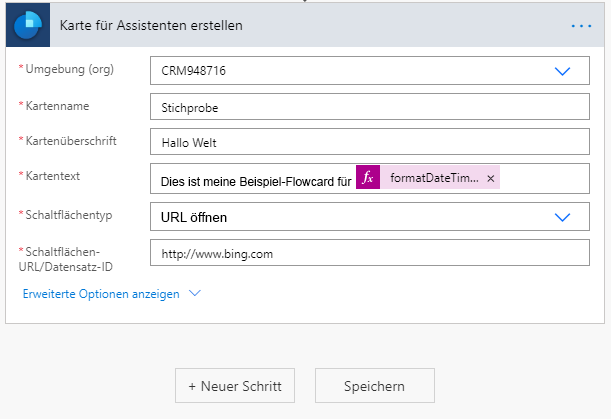This screenshot has width=611, height=419.
Task: Click the Dynamics 365 connector icon
Action: [x=27, y=24]
